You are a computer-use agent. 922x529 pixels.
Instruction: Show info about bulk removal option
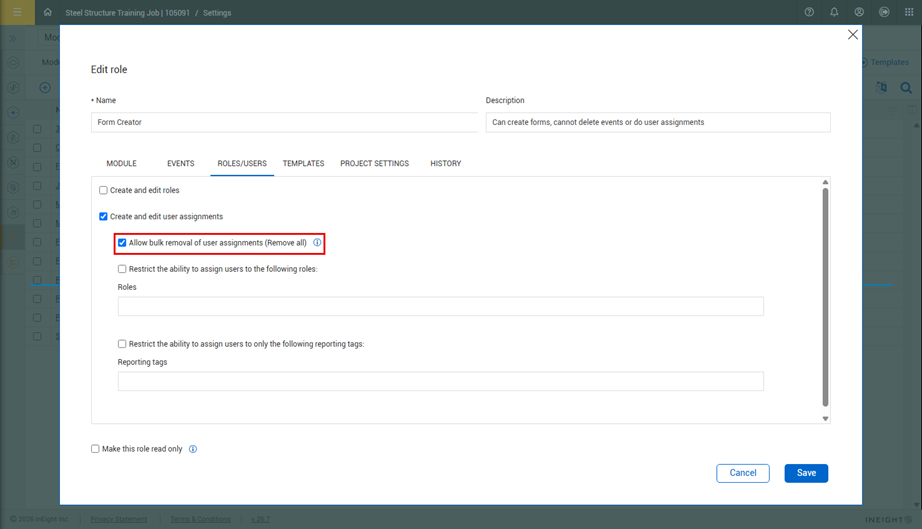[317, 242]
